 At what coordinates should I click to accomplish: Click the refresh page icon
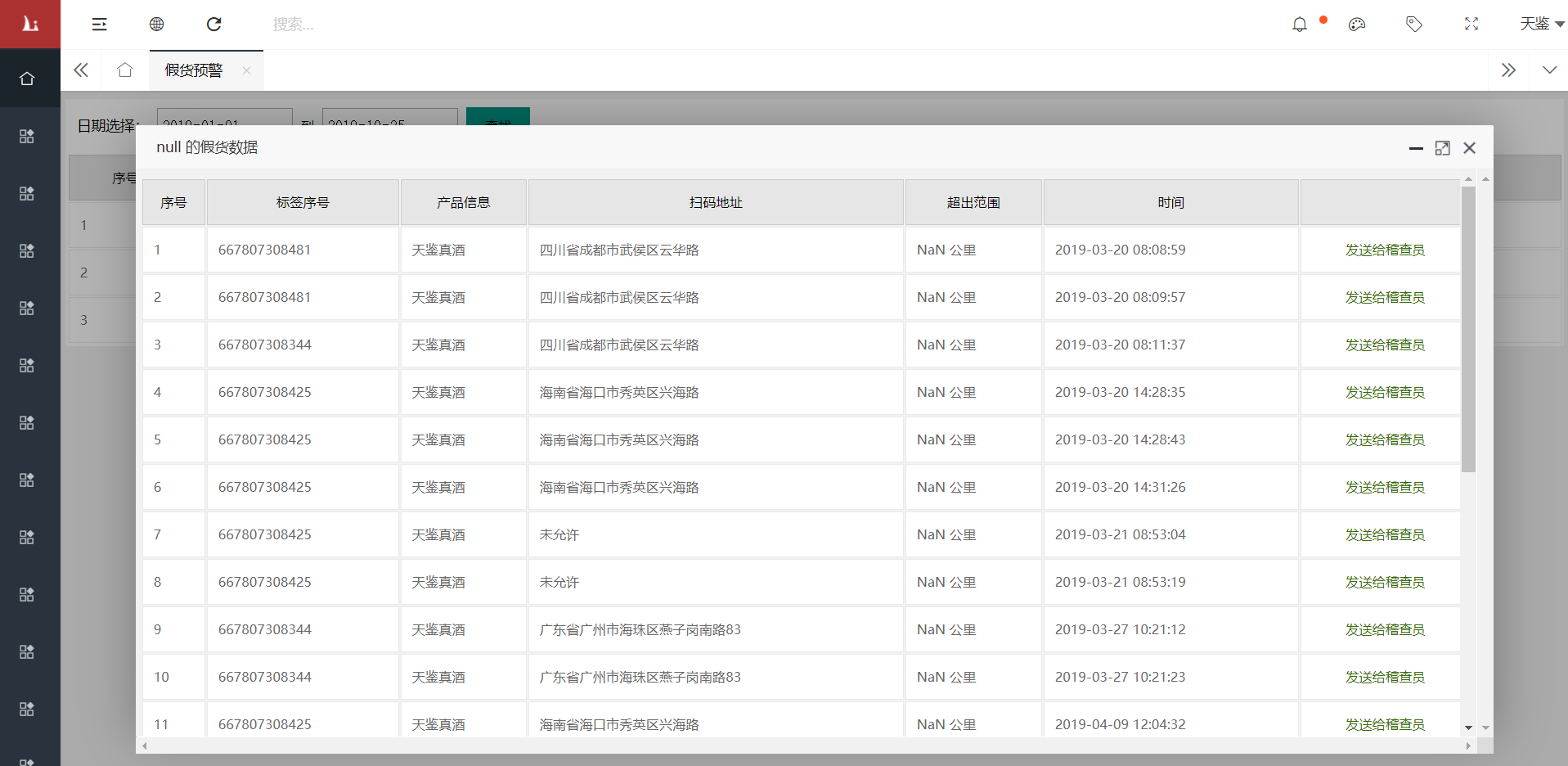click(x=213, y=25)
